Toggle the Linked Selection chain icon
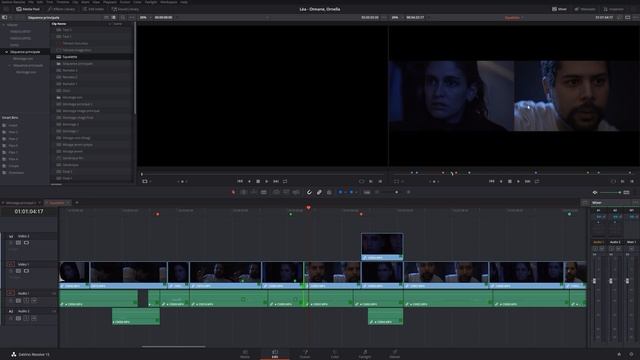The image size is (640, 360). (319, 192)
